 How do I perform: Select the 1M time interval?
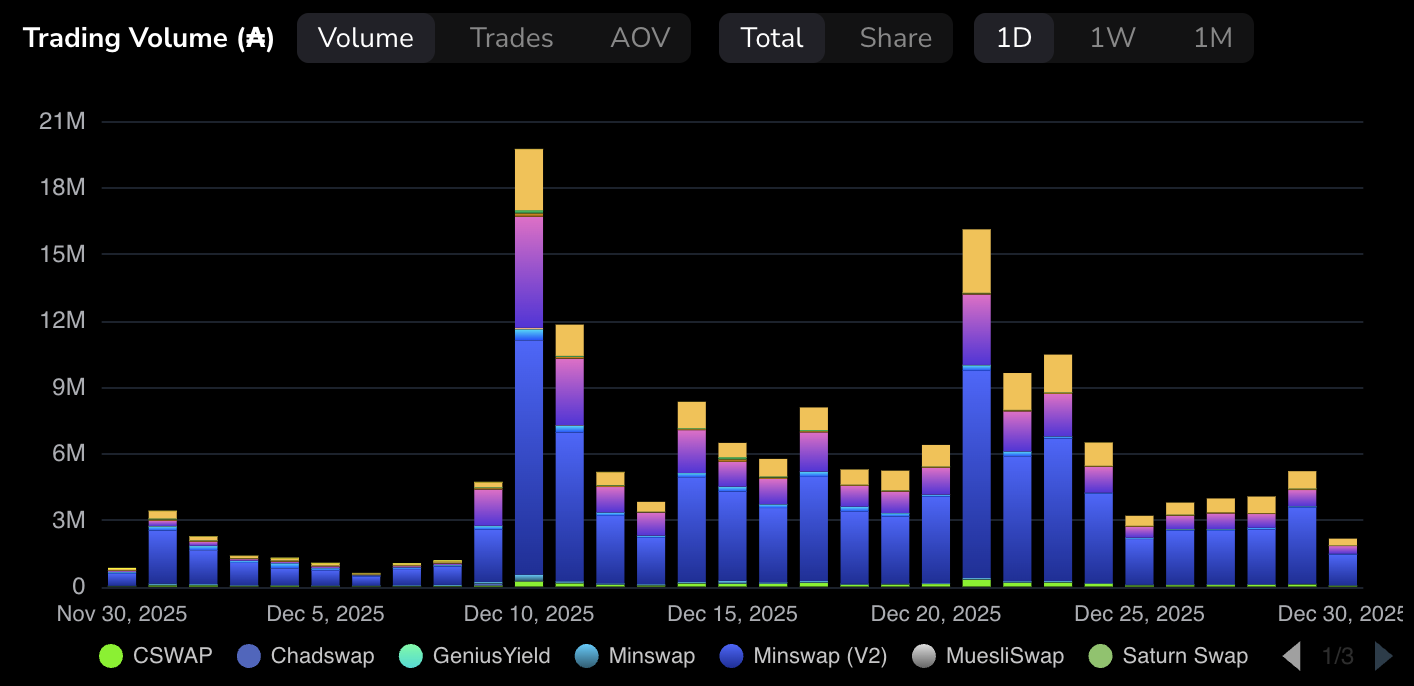tap(1212, 38)
